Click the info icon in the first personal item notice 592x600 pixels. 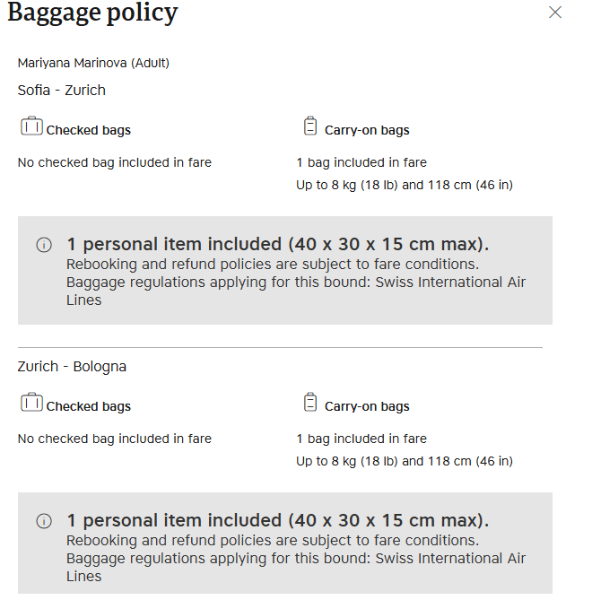44,245
